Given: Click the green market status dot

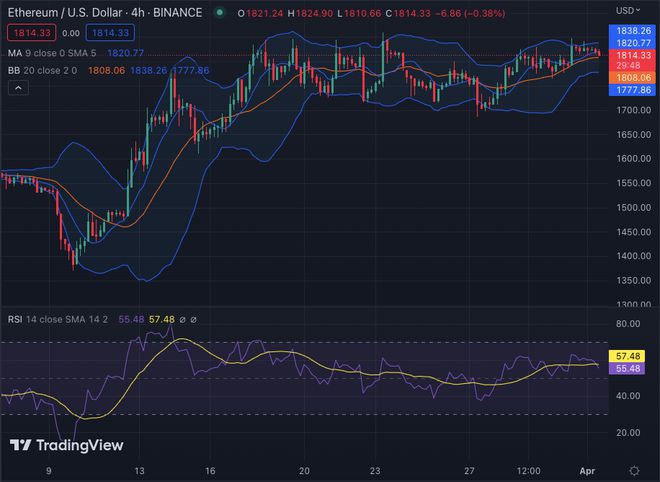Looking at the screenshot, I should [x=218, y=13].
